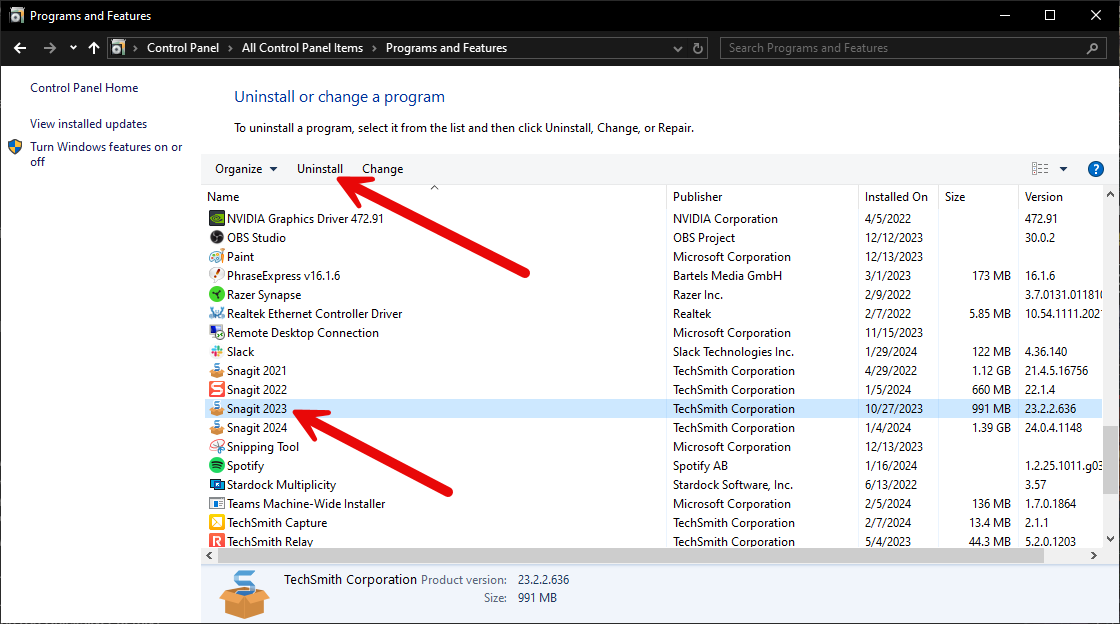Click the Snagit 2022 icon
Image resolution: width=1120 pixels, height=624 pixels.
pos(216,390)
